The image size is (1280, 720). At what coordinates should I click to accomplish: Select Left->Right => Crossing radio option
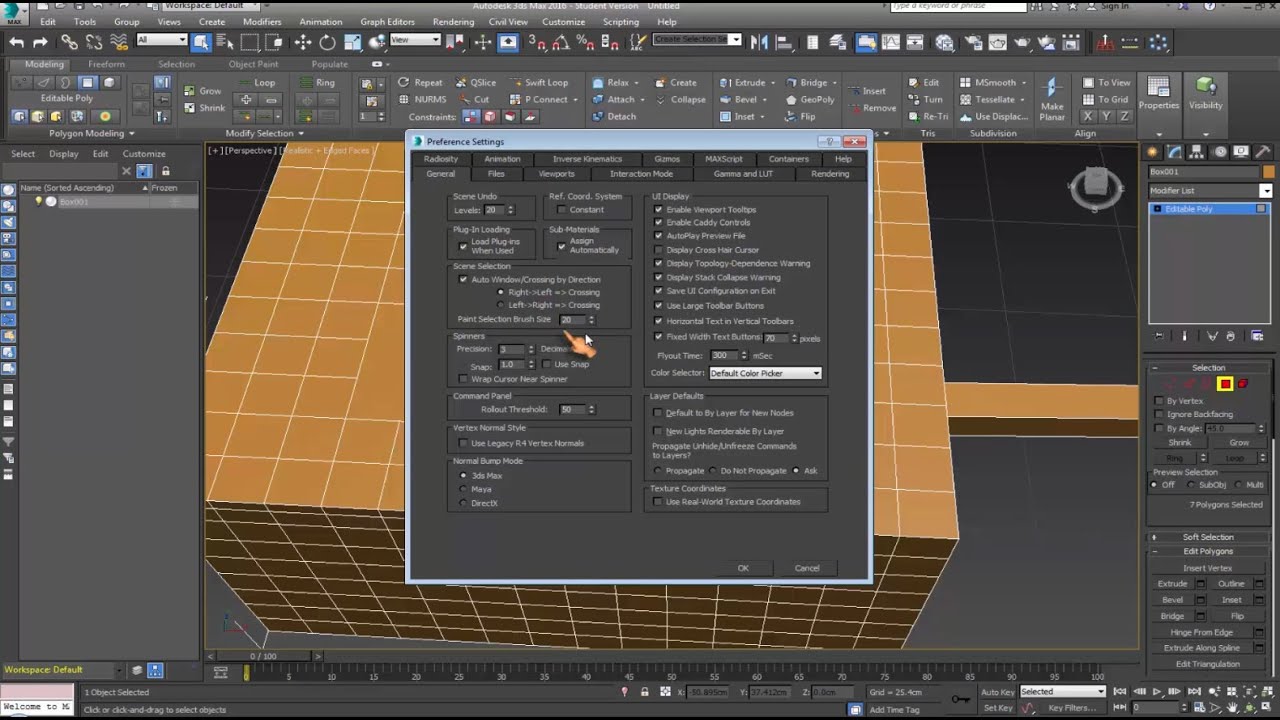[500, 305]
